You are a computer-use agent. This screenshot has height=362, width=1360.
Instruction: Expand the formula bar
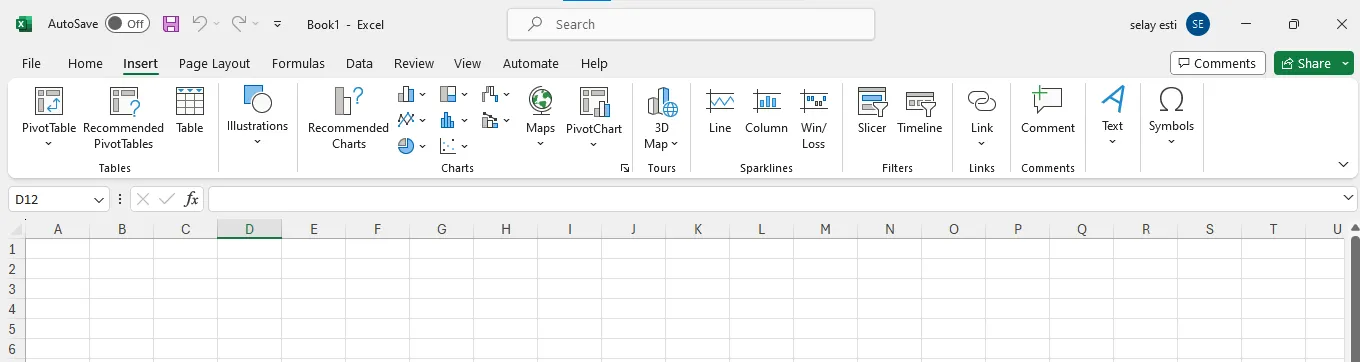1347,199
